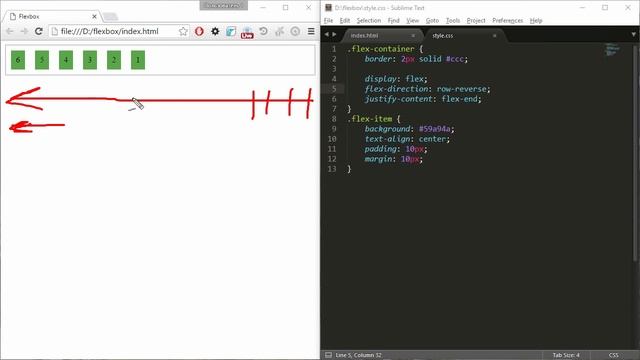640x360 pixels.
Task: Open the File menu in Sublime Text
Action: click(328, 20)
